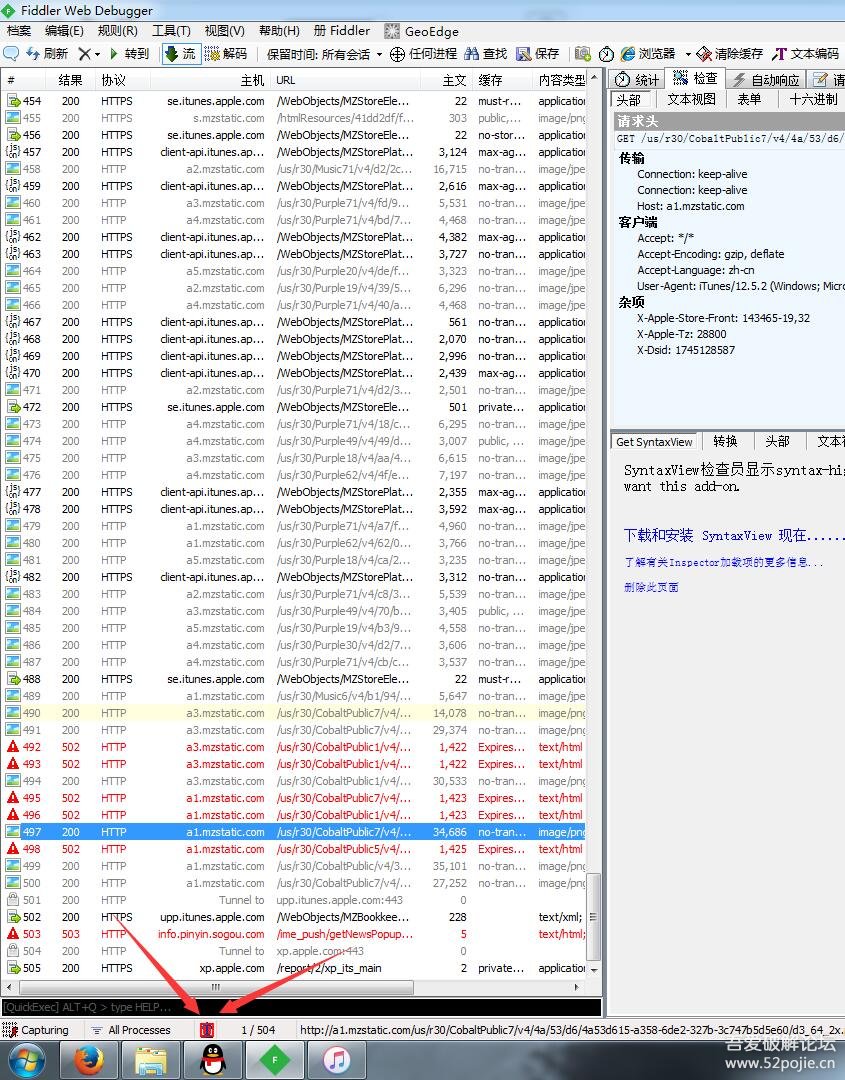The image size is (845, 1080).
Task: Open the 文本编码 (TextWizard) tool
Action: pos(806,54)
